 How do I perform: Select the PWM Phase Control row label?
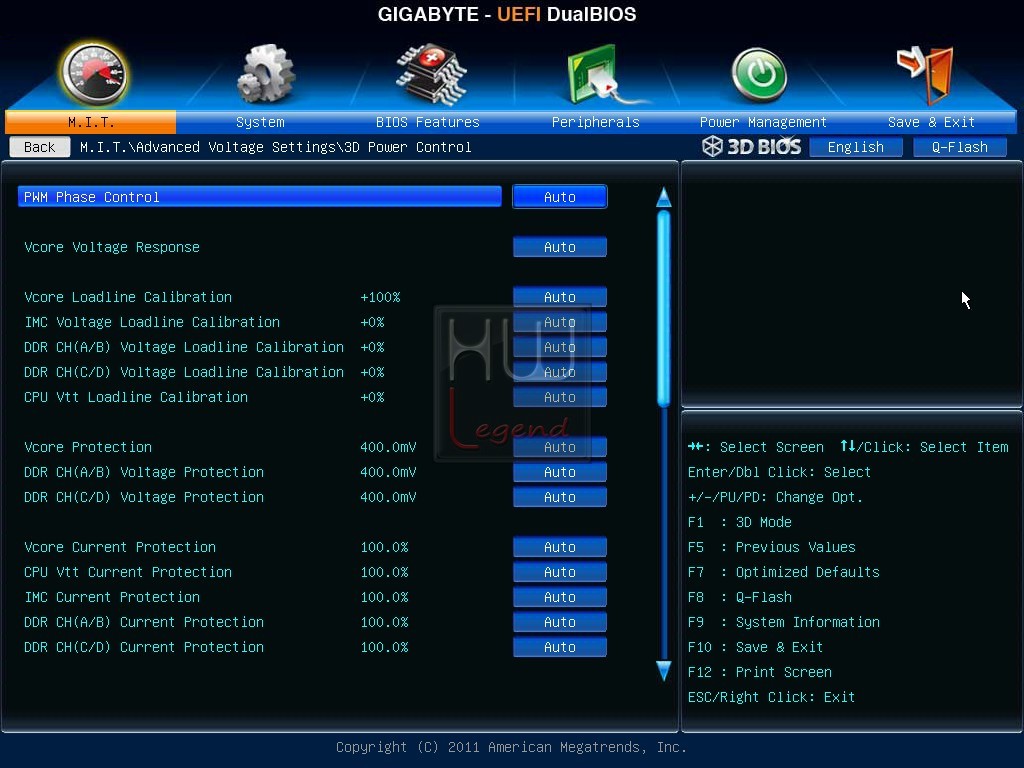(x=259, y=197)
